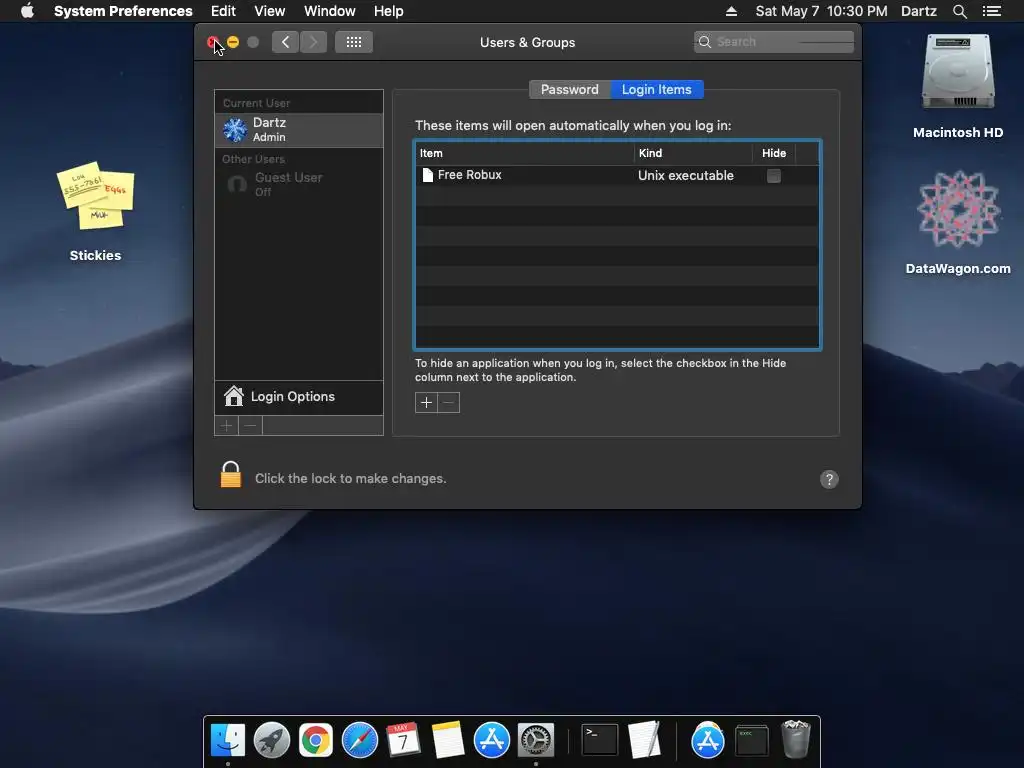Open Spotlight search in the menu bar
The height and width of the screenshot is (768, 1024).
tap(959, 11)
